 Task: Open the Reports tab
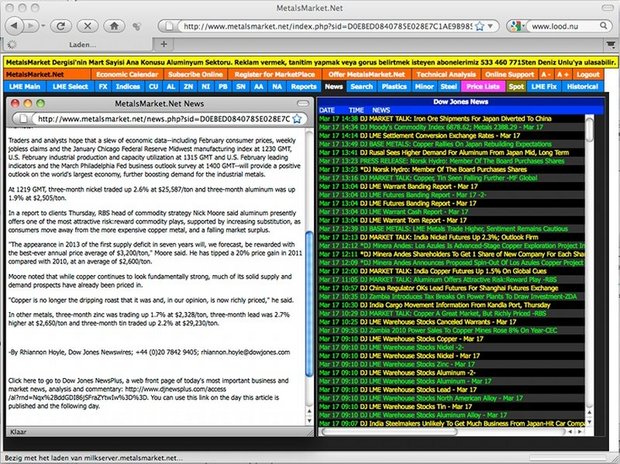coord(304,87)
